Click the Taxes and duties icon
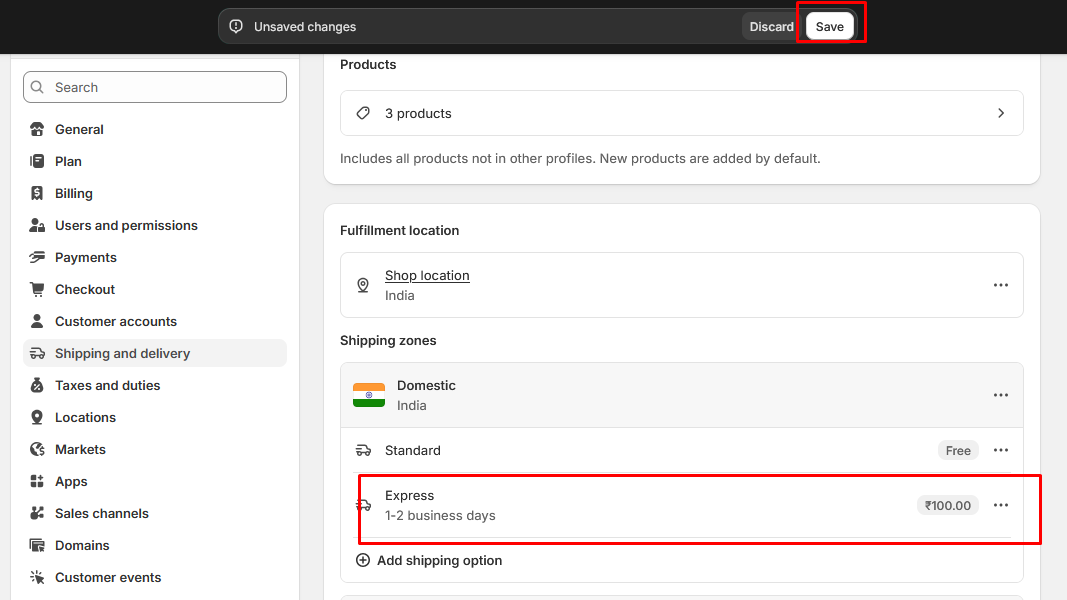This screenshot has width=1067, height=600. pos(37,385)
